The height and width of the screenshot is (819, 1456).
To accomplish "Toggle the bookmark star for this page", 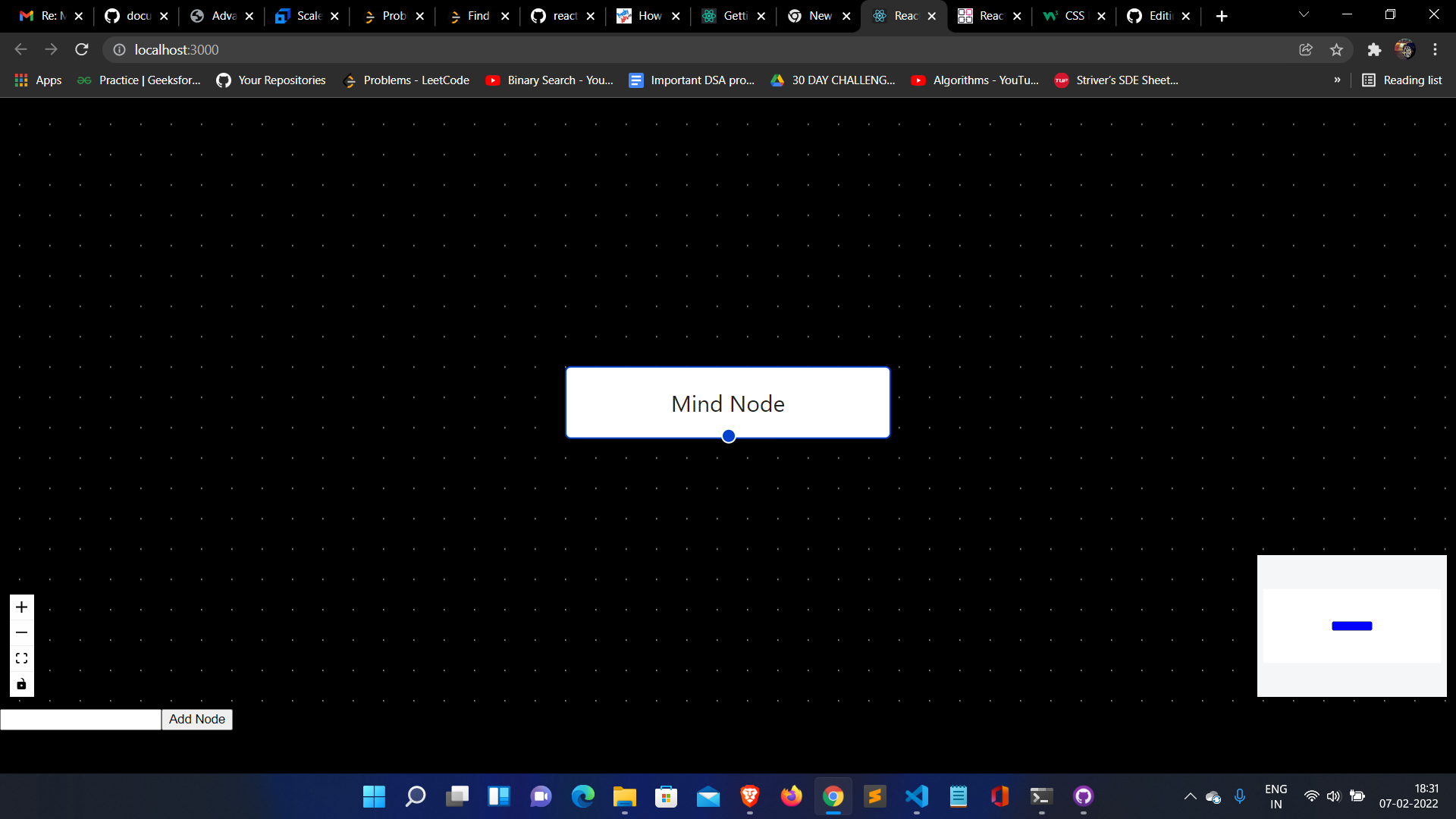I will [x=1336, y=49].
